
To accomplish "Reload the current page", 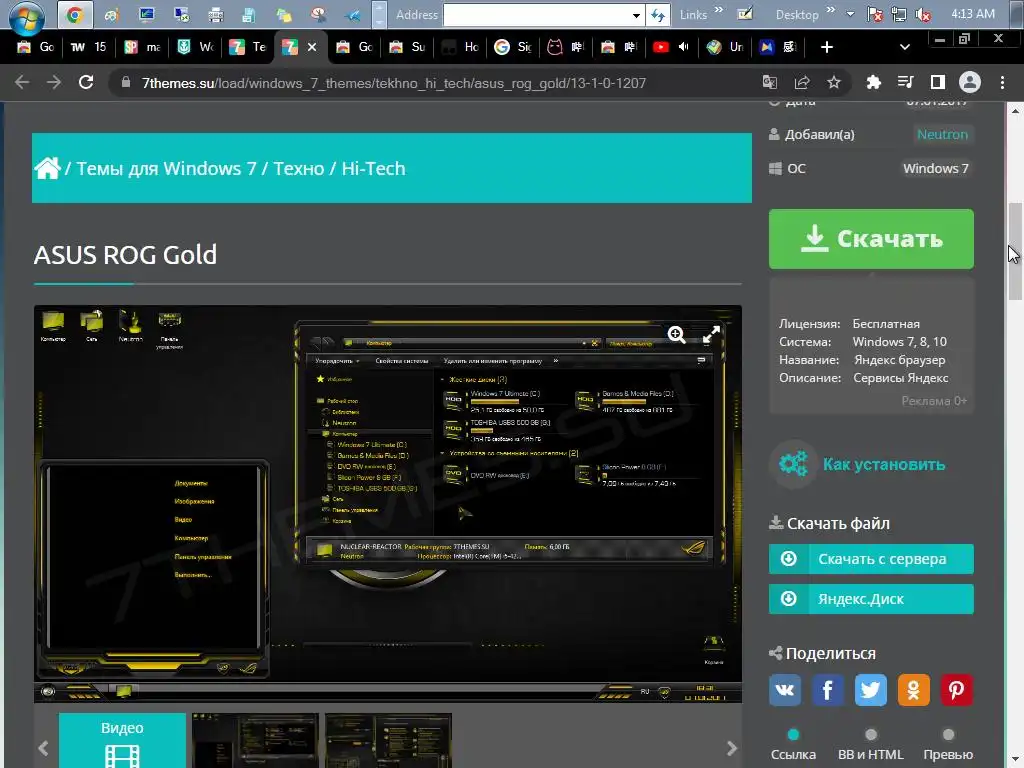I will (x=86, y=82).
